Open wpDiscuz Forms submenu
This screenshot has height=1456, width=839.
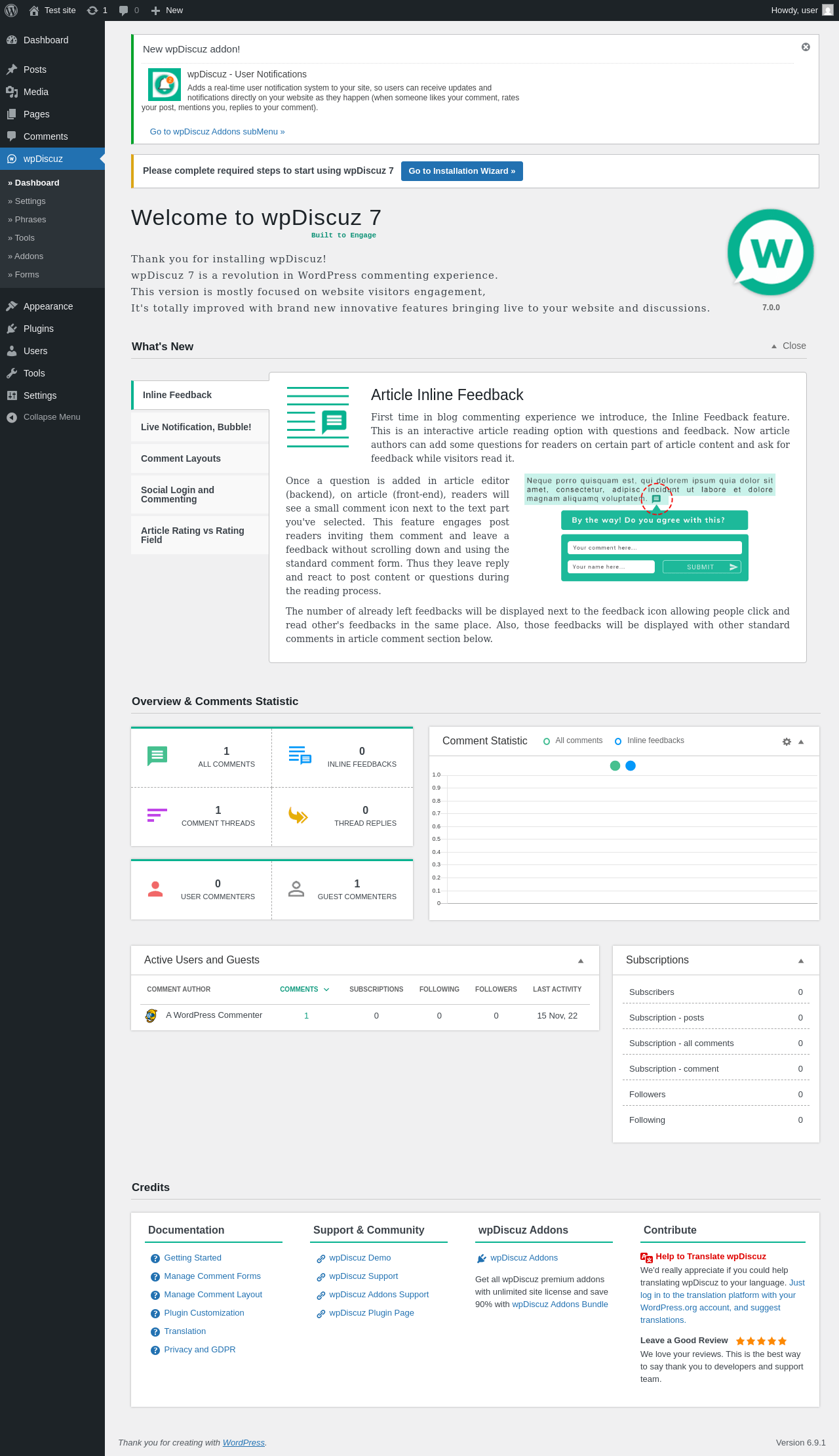(x=52, y=275)
